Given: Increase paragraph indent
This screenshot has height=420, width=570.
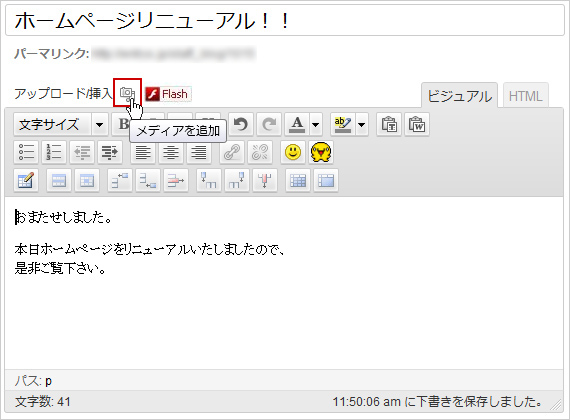Looking at the screenshot, I should pos(110,152).
